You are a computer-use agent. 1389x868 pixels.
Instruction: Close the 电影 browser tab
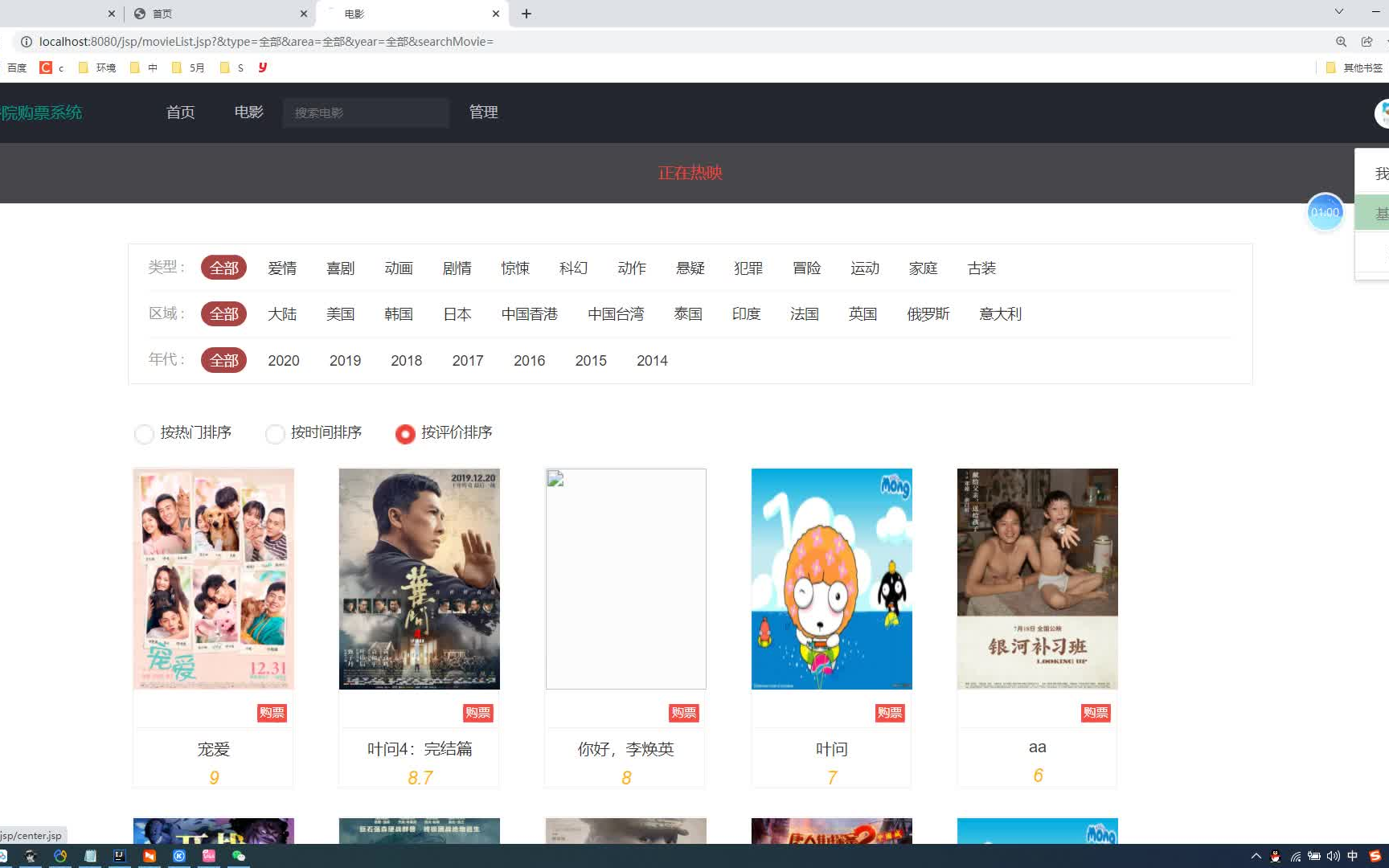pyautogui.click(x=496, y=14)
